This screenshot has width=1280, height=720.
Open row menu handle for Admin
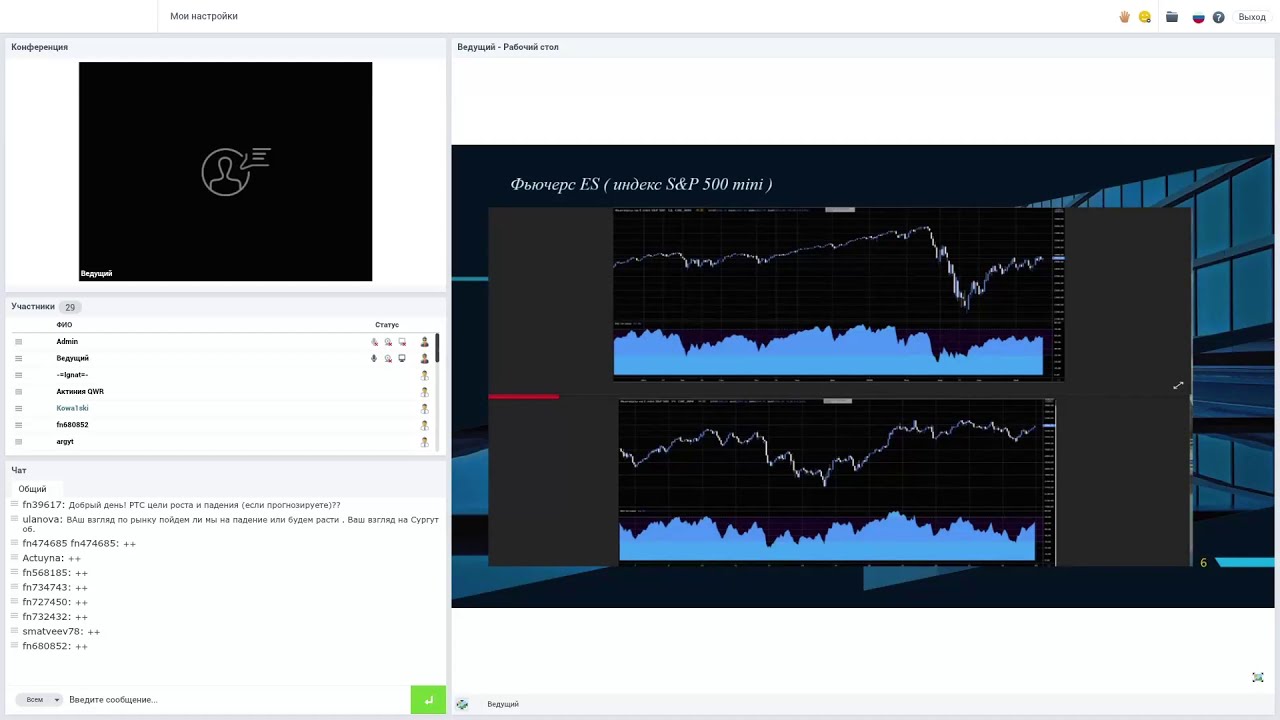pyautogui.click(x=18, y=342)
